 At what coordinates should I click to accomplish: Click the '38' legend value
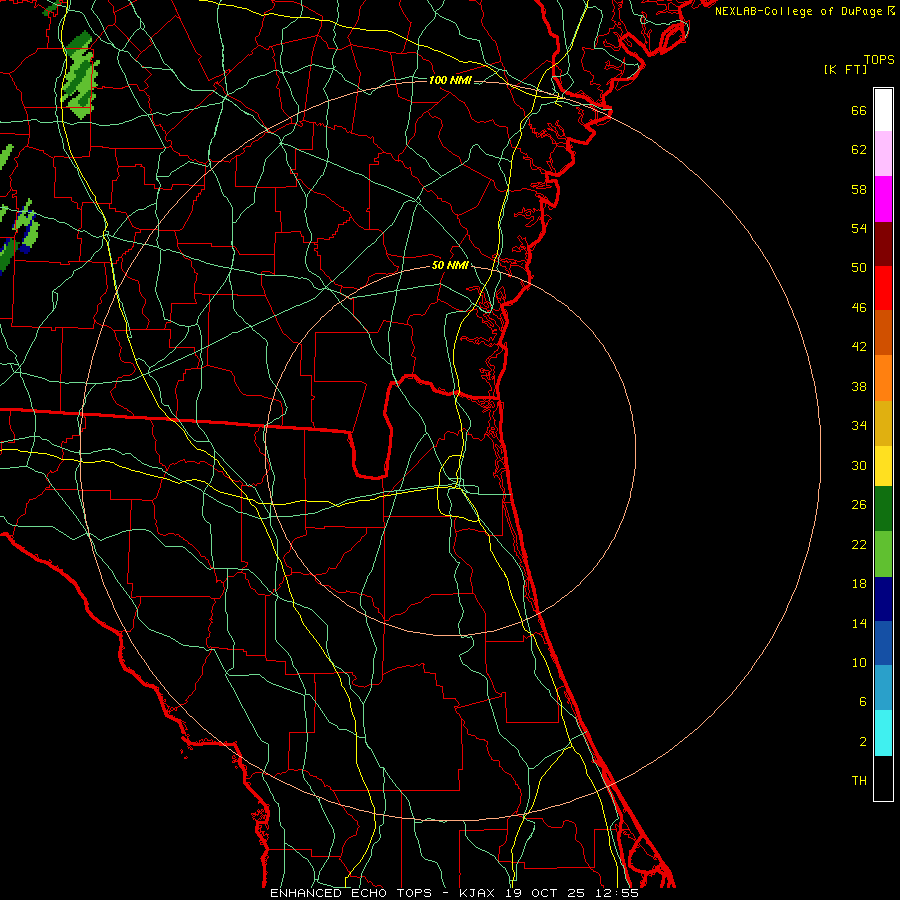pos(859,387)
